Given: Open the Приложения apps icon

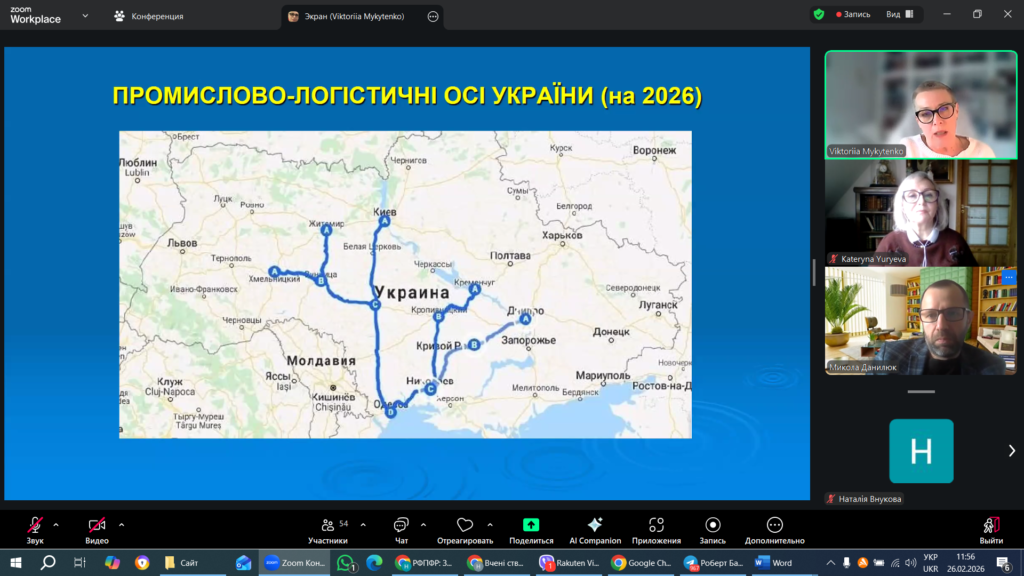Looking at the screenshot, I should click(x=656, y=525).
